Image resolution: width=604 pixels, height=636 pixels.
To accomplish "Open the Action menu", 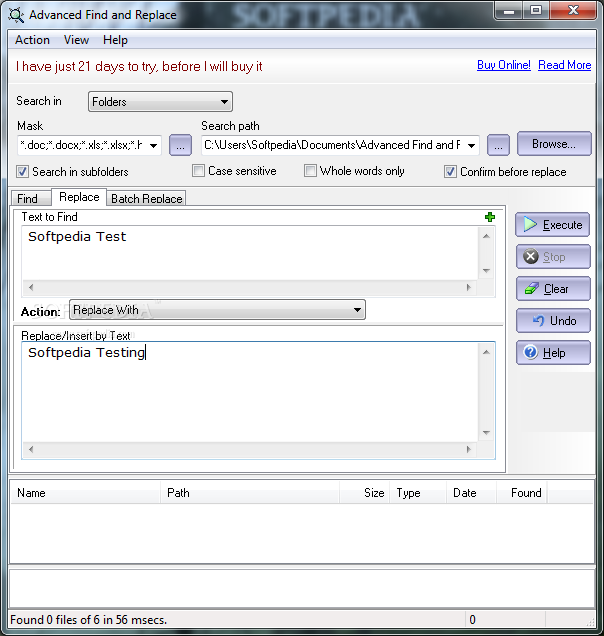I will coord(32,40).
